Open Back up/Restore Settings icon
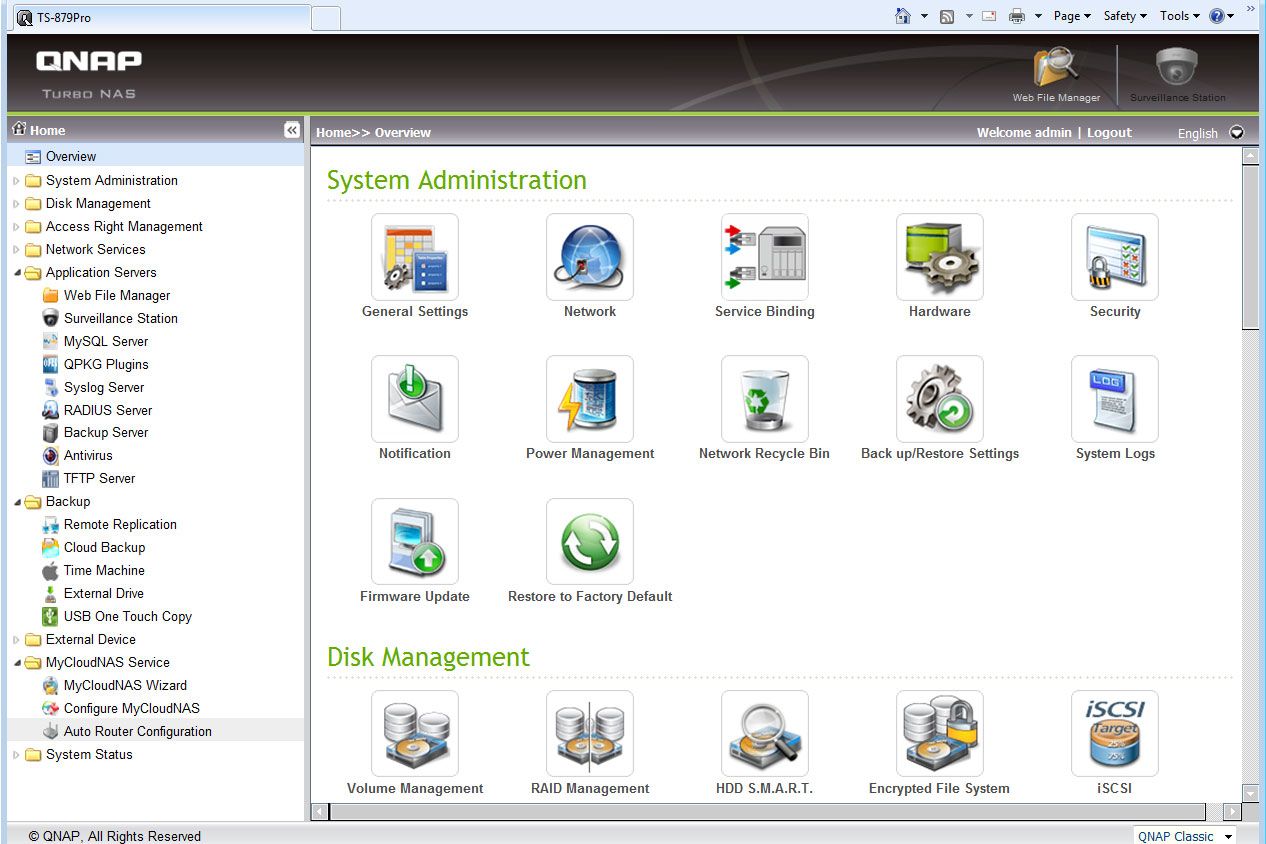This screenshot has width=1266, height=844. (x=940, y=399)
